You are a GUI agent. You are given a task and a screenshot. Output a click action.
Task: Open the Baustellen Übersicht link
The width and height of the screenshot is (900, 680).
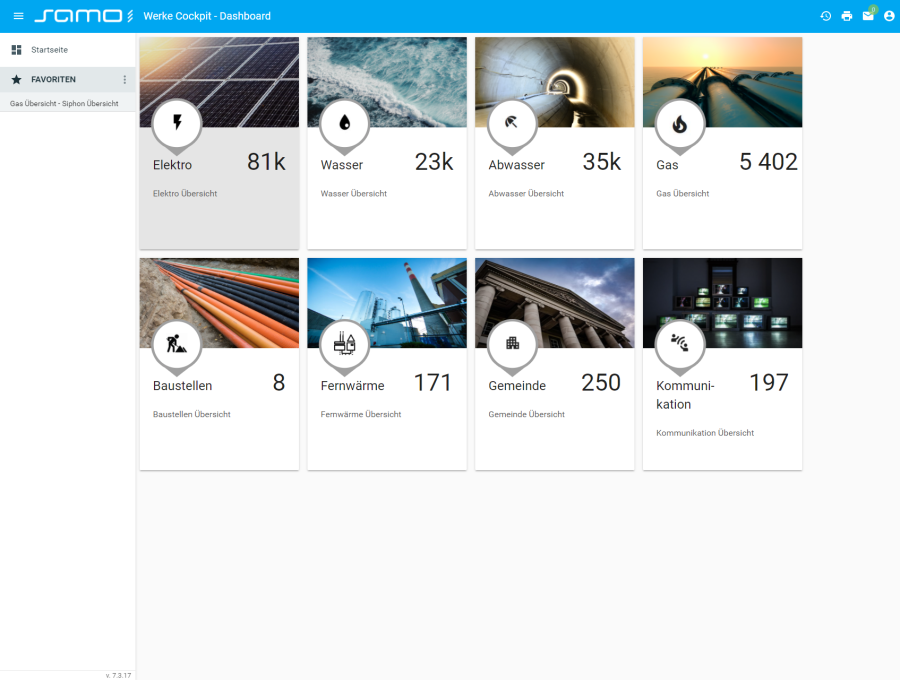click(192, 414)
